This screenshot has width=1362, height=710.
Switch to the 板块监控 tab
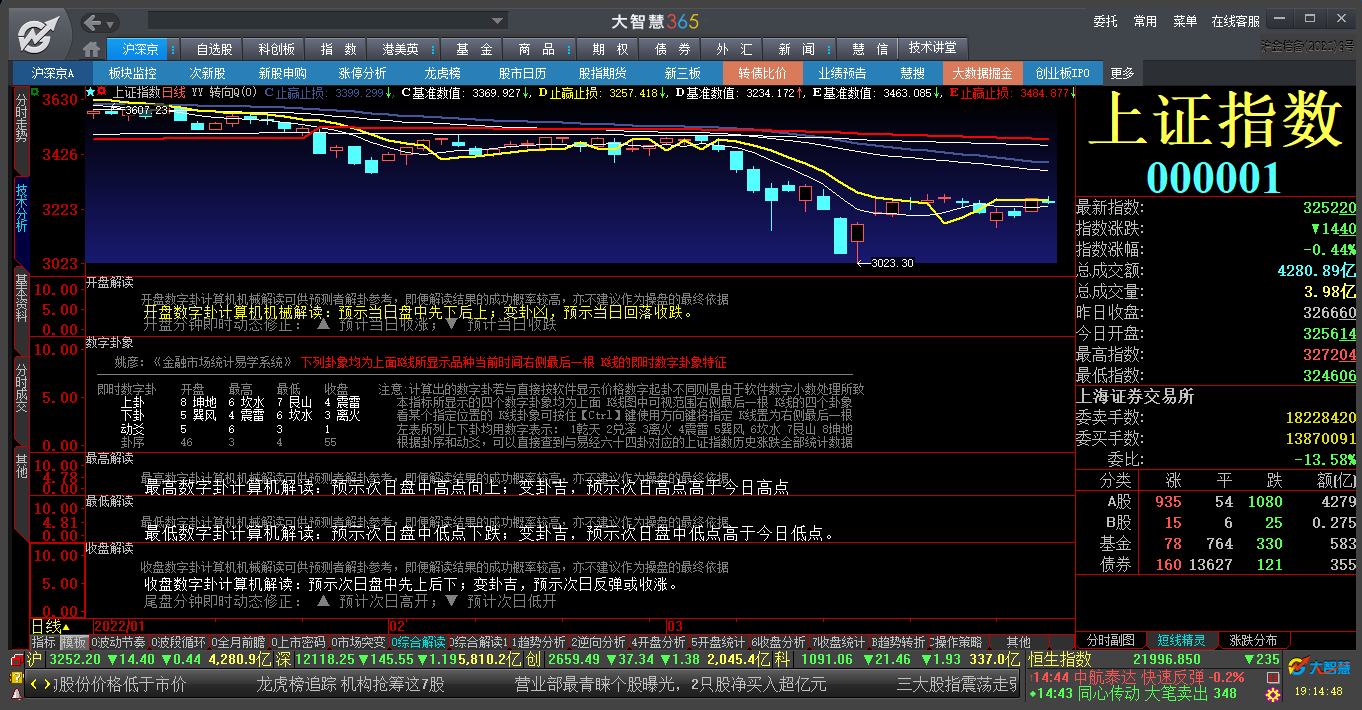pos(133,73)
